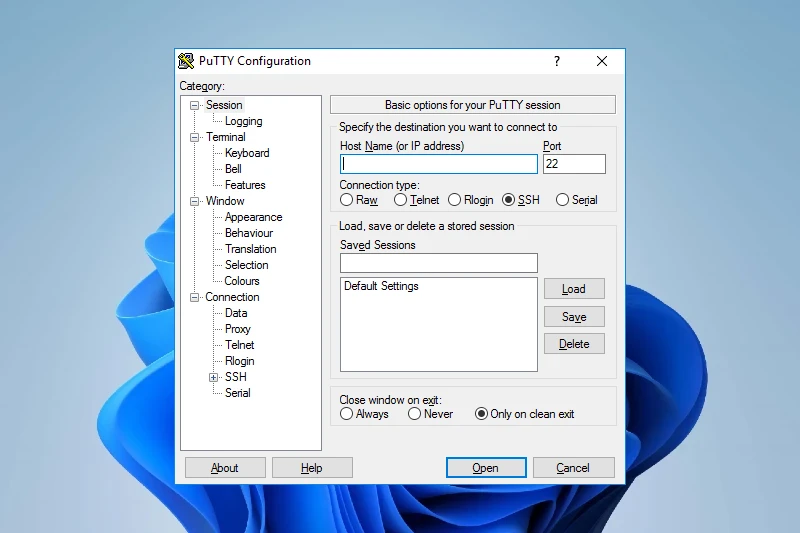This screenshot has height=533, width=800.
Task: Click the Save session button
Action: pyautogui.click(x=574, y=317)
